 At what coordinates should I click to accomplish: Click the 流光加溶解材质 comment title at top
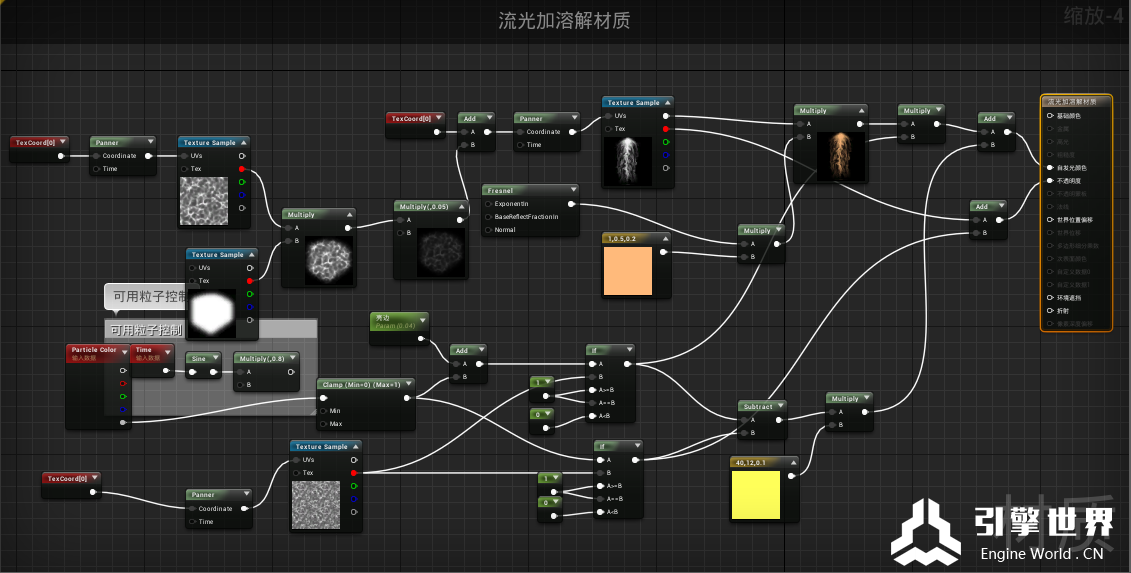[564, 20]
